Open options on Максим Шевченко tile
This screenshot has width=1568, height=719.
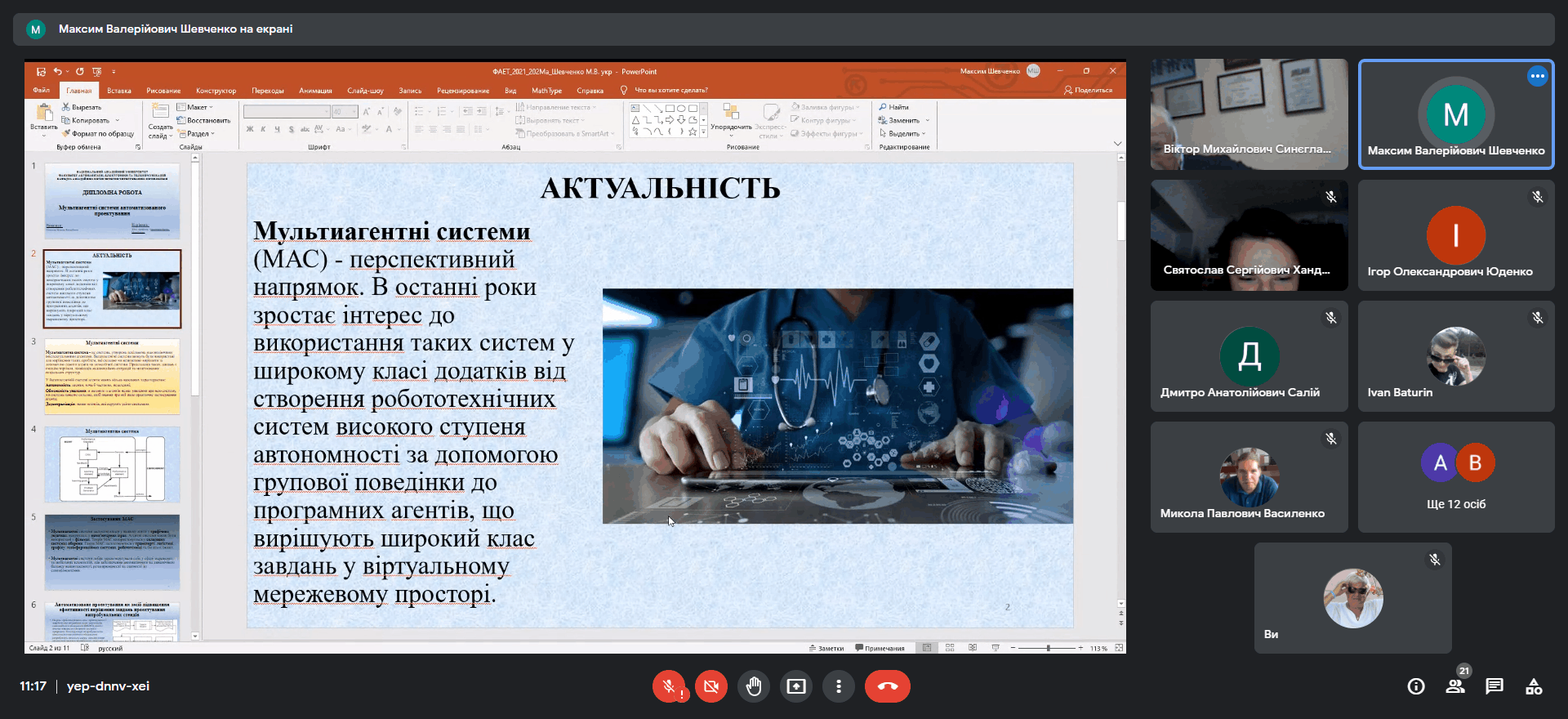[x=1537, y=76]
